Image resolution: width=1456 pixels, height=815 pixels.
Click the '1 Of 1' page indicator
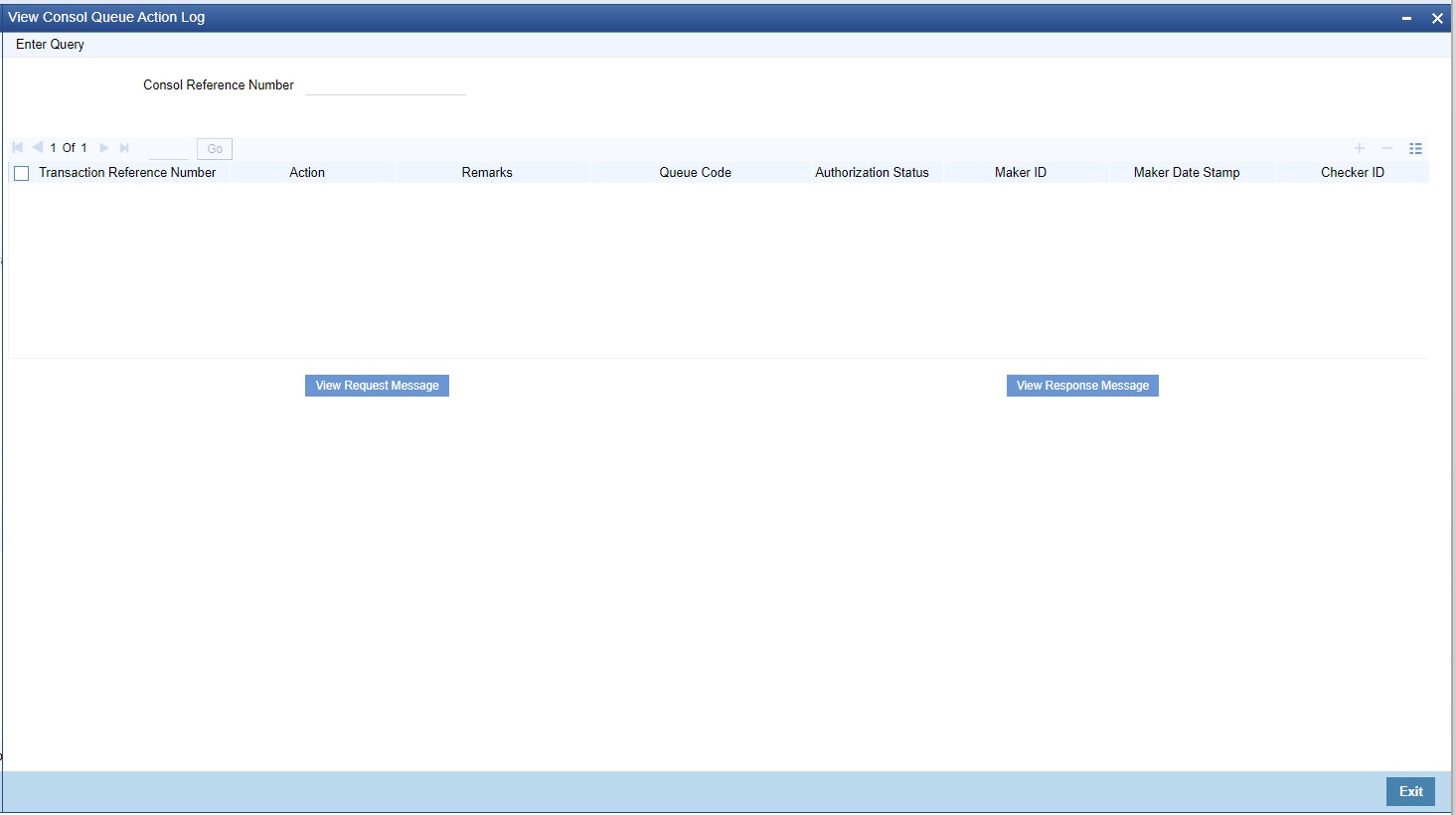[x=69, y=148]
